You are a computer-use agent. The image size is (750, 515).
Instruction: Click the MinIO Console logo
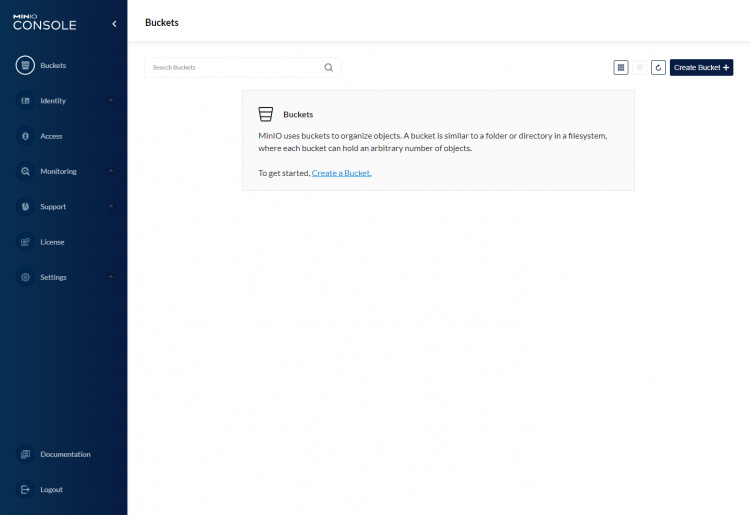(44, 22)
